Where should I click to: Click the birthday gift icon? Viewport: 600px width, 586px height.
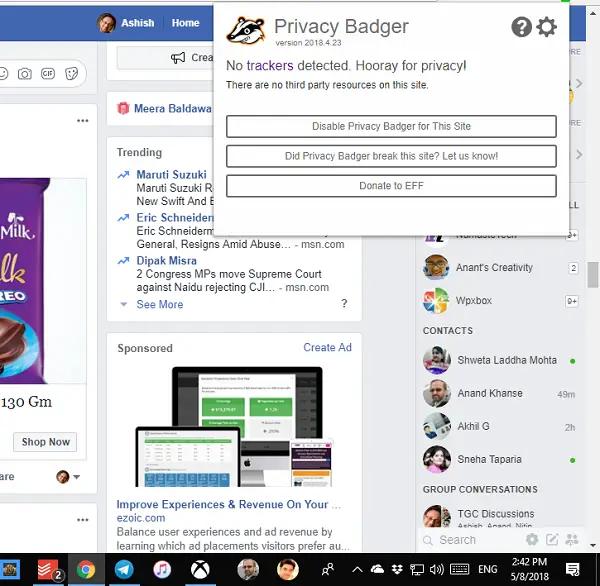(123, 109)
